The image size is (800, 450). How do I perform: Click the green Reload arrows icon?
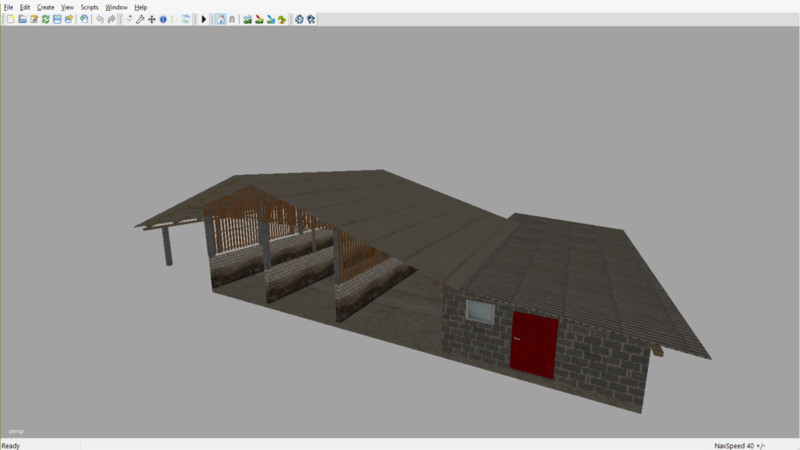45,19
